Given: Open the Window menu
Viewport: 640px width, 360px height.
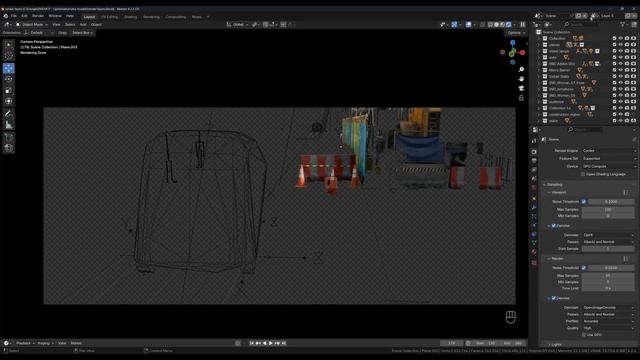Looking at the screenshot, I should pos(55,16).
